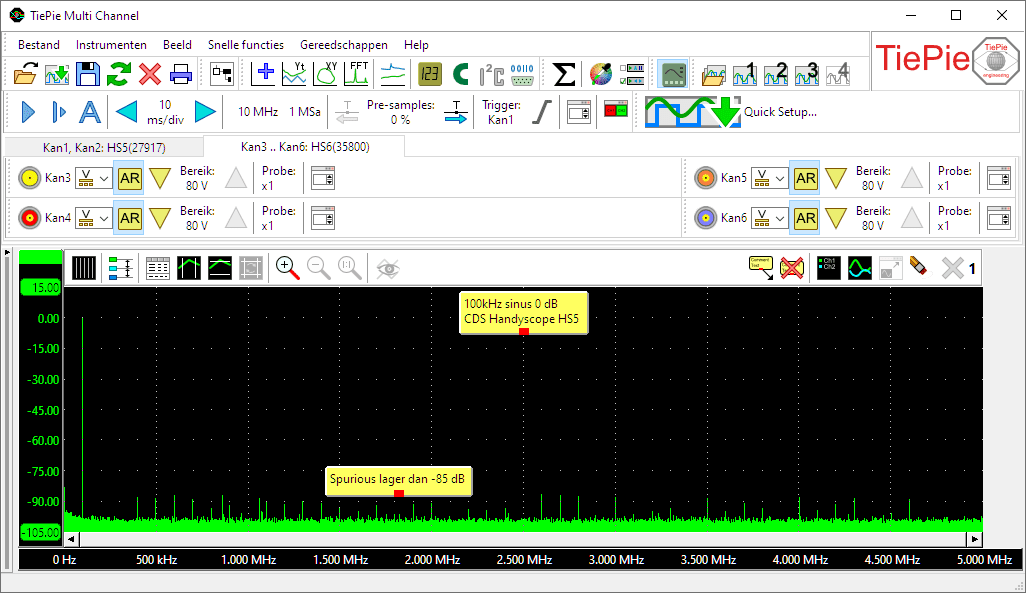Toggle the eye visibility icon in graph toolbar
Screen dimensions: 1026x593
point(387,268)
